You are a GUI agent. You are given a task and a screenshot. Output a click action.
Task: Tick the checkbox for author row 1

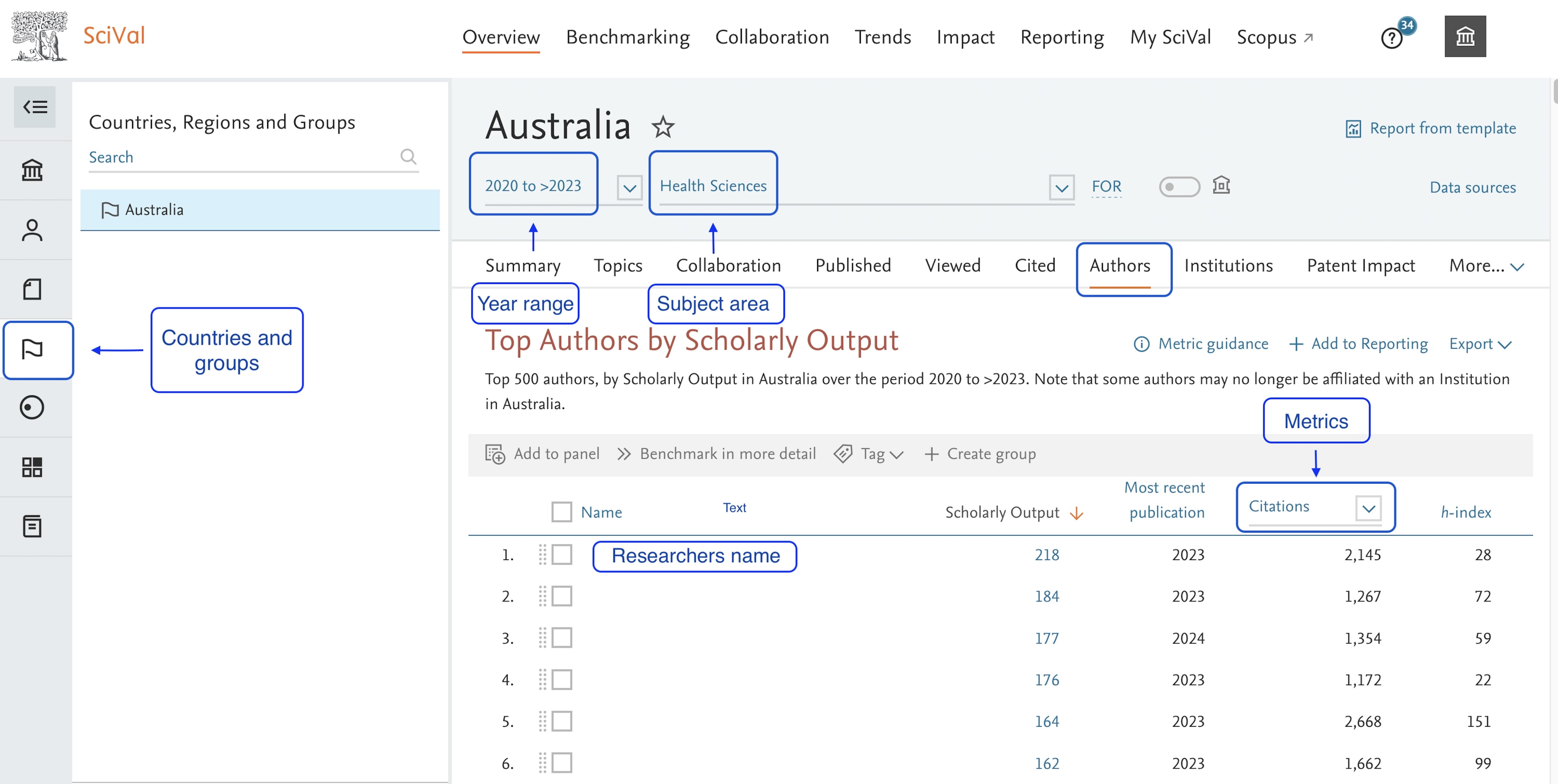[x=561, y=555]
